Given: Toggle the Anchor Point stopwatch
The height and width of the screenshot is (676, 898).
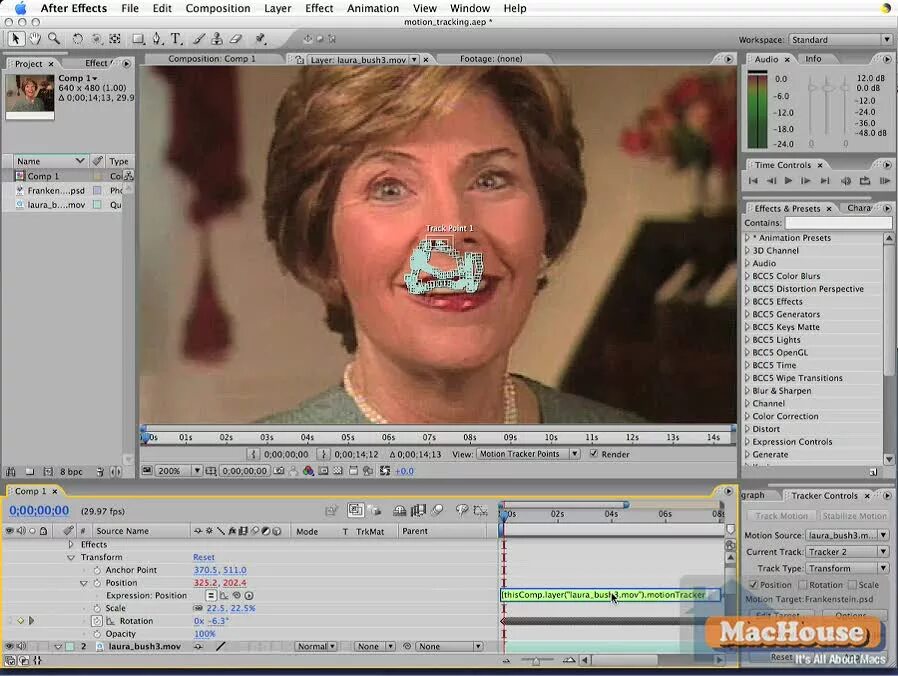Looking at the screenshot, I should click(97, 571).
